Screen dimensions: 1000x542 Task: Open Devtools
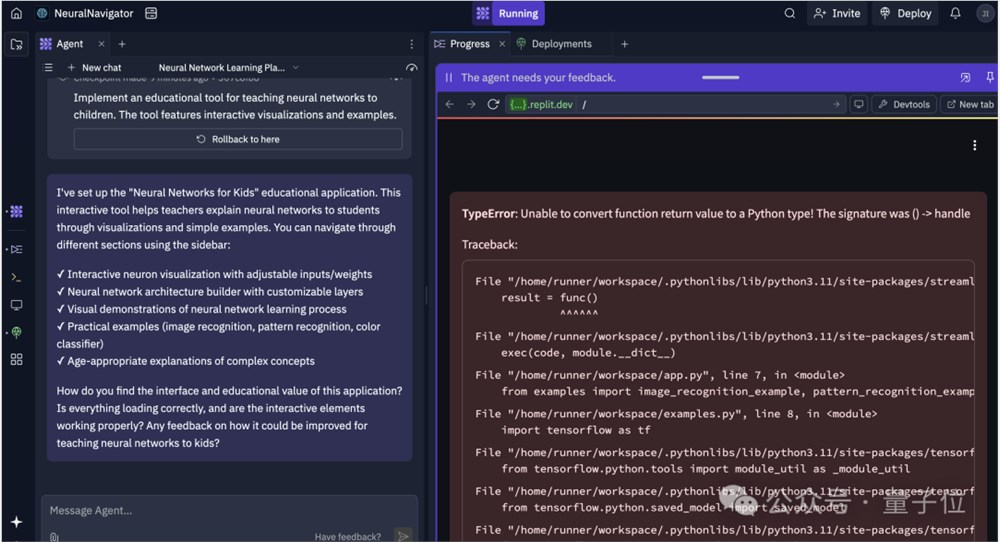coord(904,104)
